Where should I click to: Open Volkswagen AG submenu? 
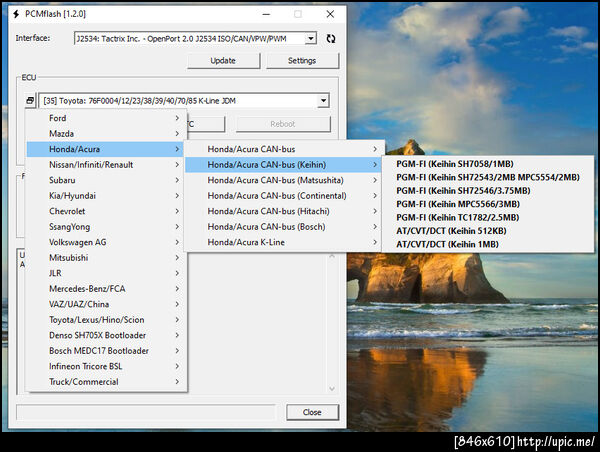[106, 242]
